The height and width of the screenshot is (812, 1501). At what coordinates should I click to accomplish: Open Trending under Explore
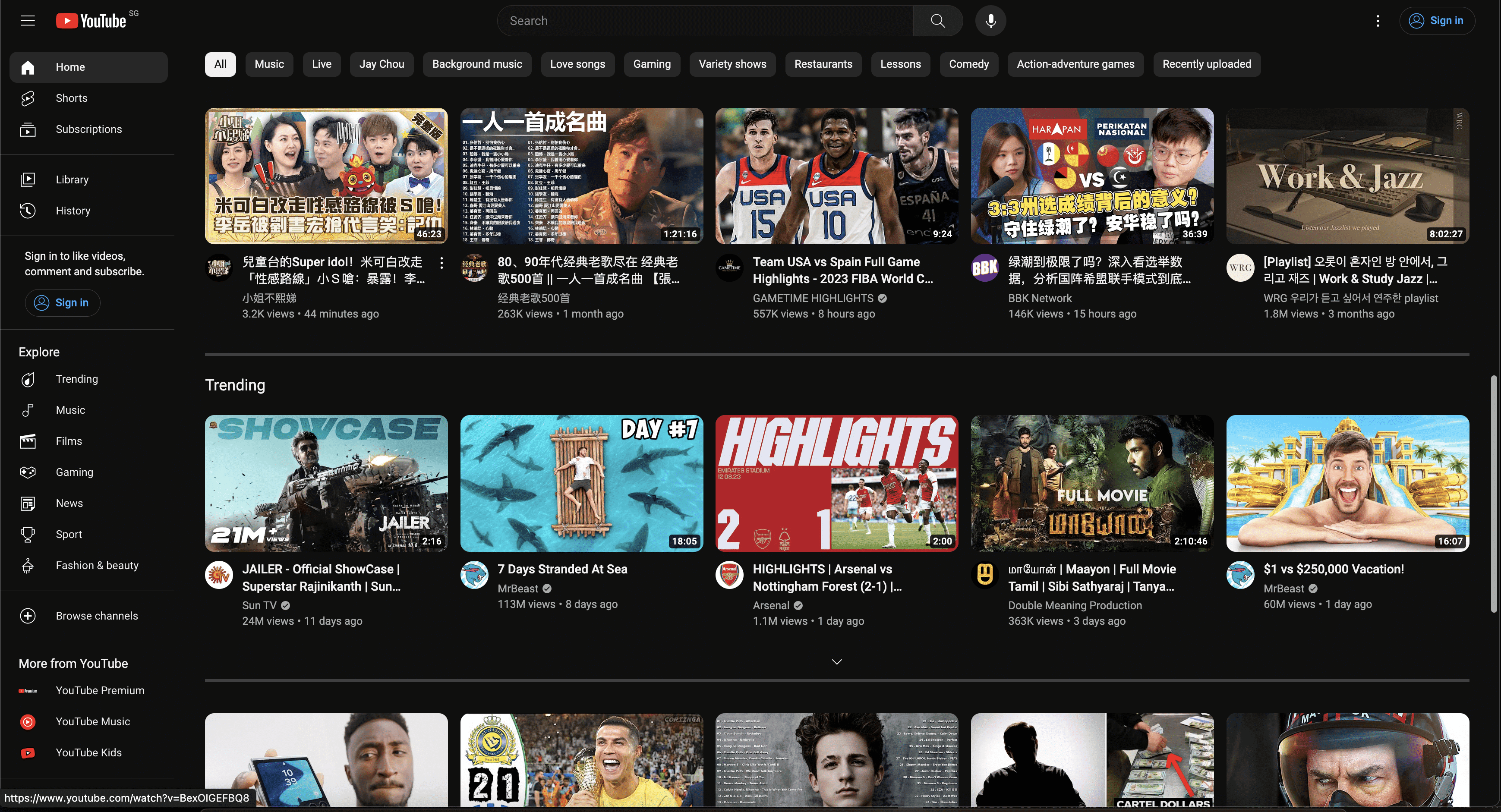[x=88, y=379]
